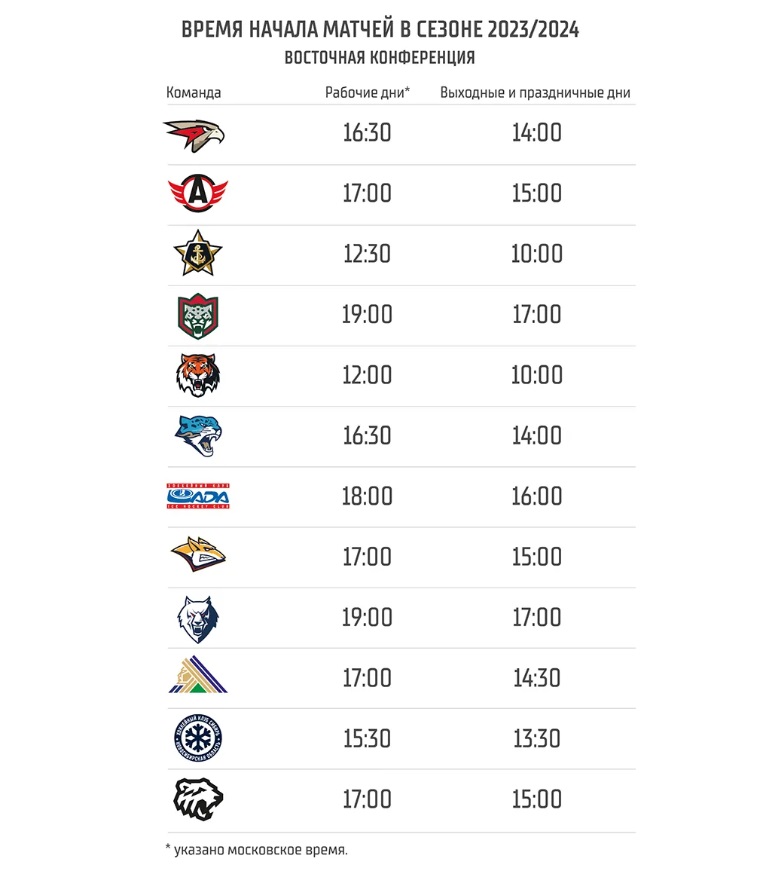Open the Salavat Yulaev green-blue logo
Image resolution: width=762 pixels, height=875 pixels.
click(x=197, y=678)
